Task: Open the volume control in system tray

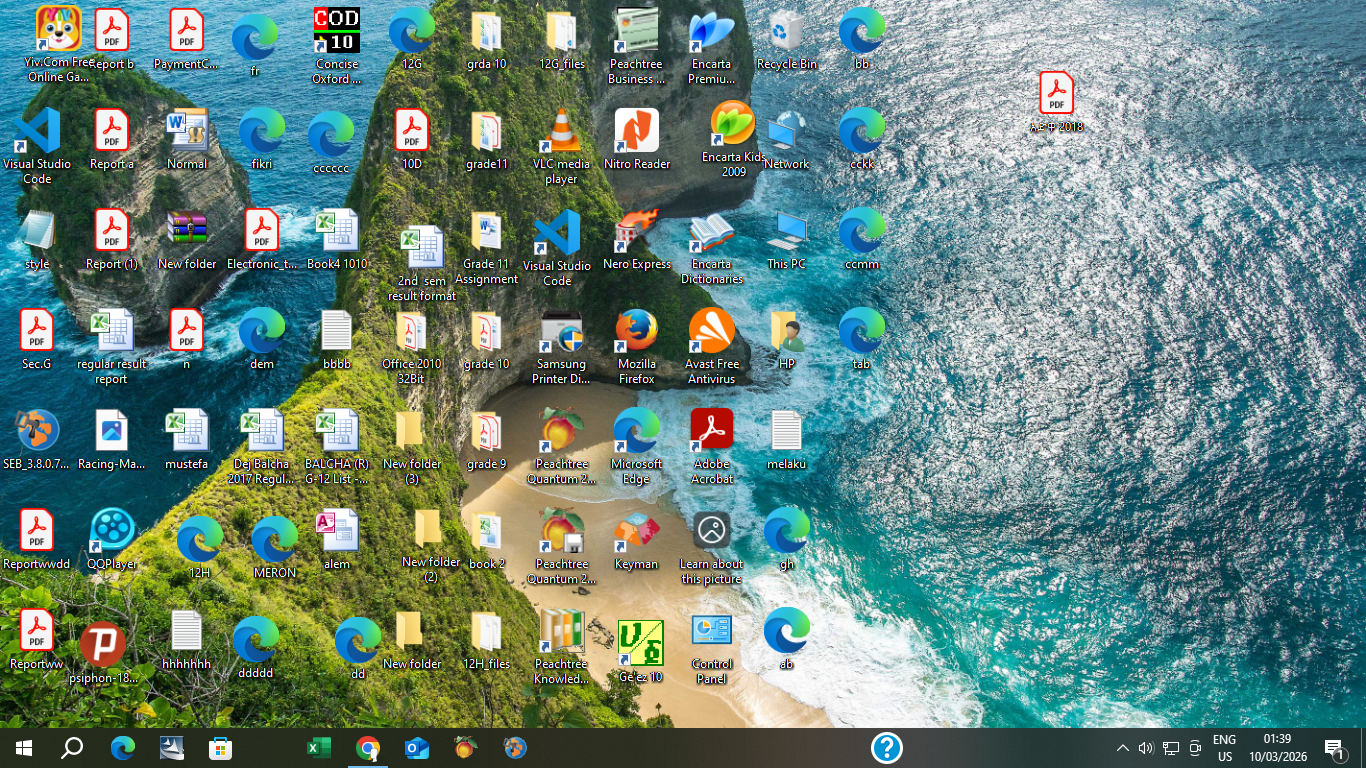Action: (x=1146, y=748)
